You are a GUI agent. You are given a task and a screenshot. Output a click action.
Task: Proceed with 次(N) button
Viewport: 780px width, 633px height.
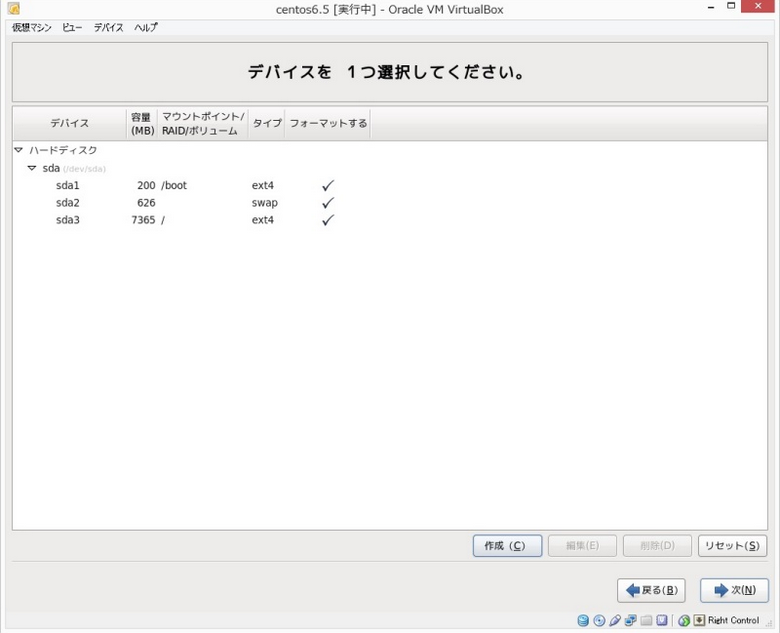pos(734,591)
